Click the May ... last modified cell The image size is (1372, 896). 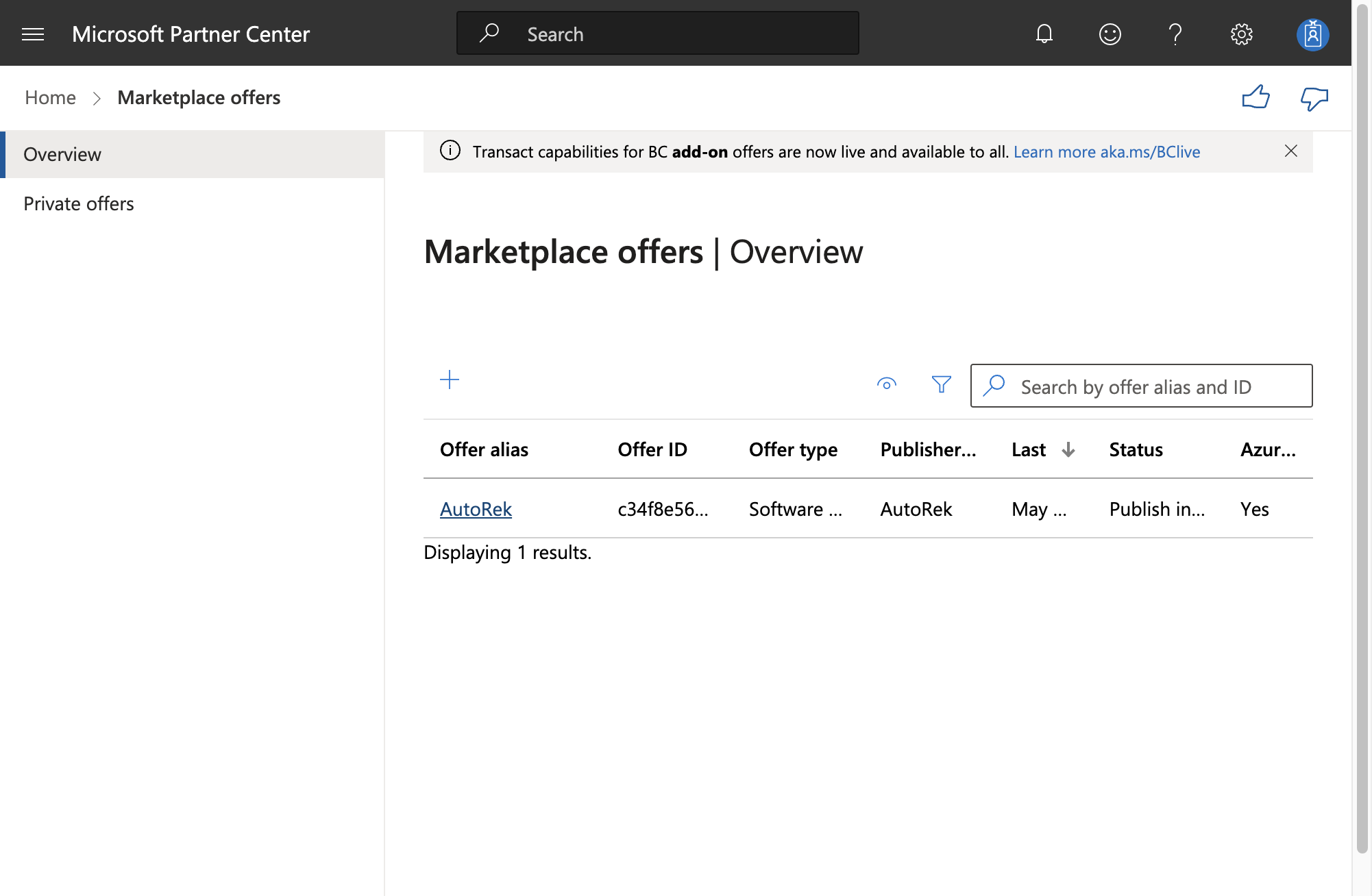(x=1039, y=509)
